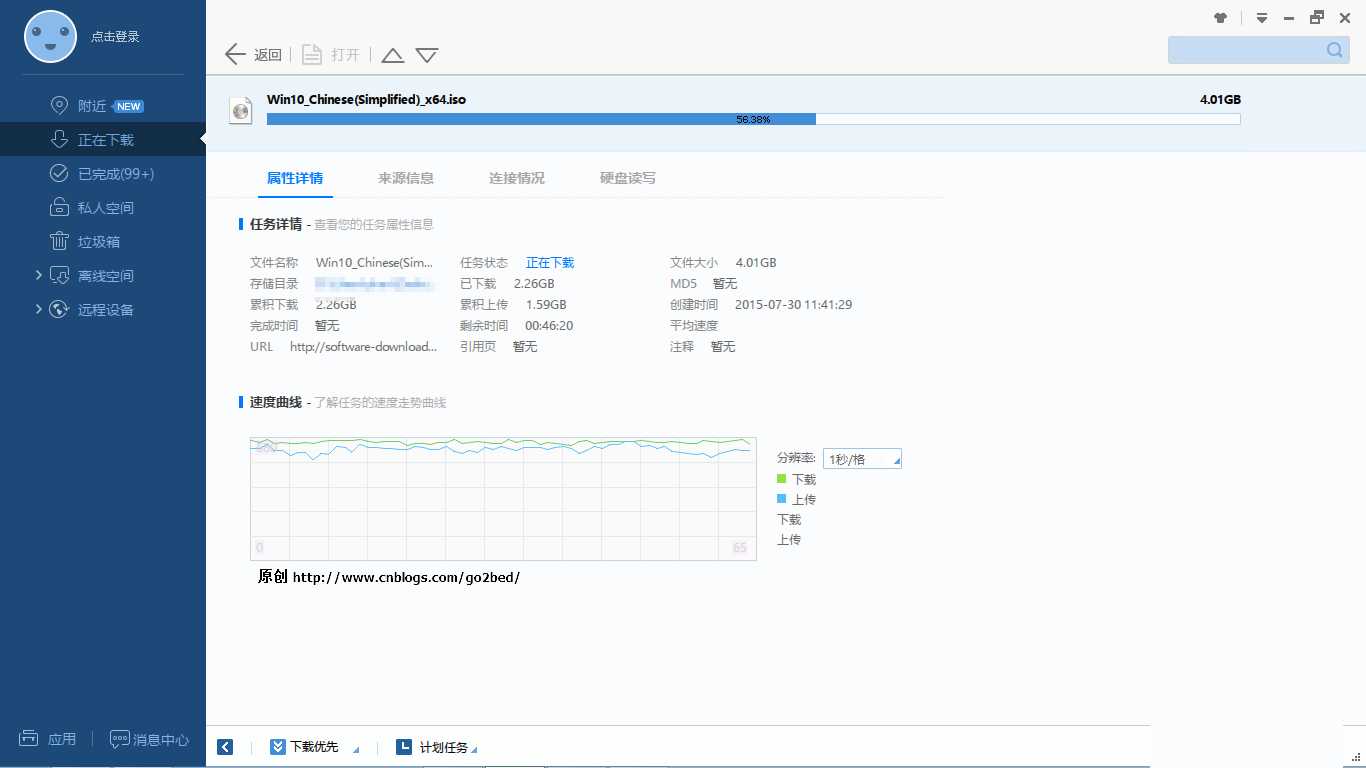The width and height of the screenshot is (1366, 768).
Task: Click the globe icon beside 远程设备
Action: [59, 309]
